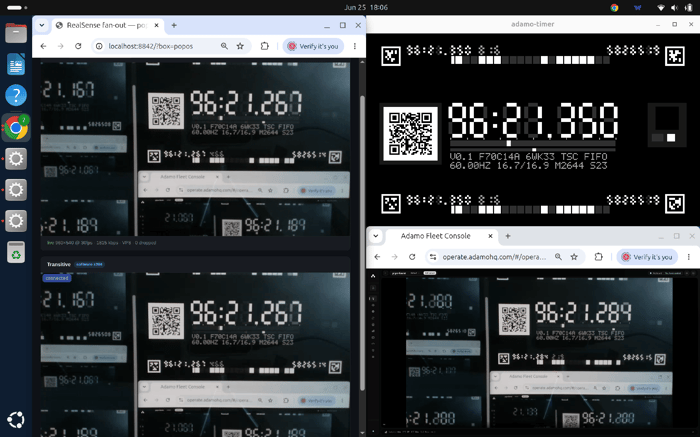This screenshot has height=437, width=700.
Task: Launch LibreOffice Writer from the dock
Action: pos(16,64)
